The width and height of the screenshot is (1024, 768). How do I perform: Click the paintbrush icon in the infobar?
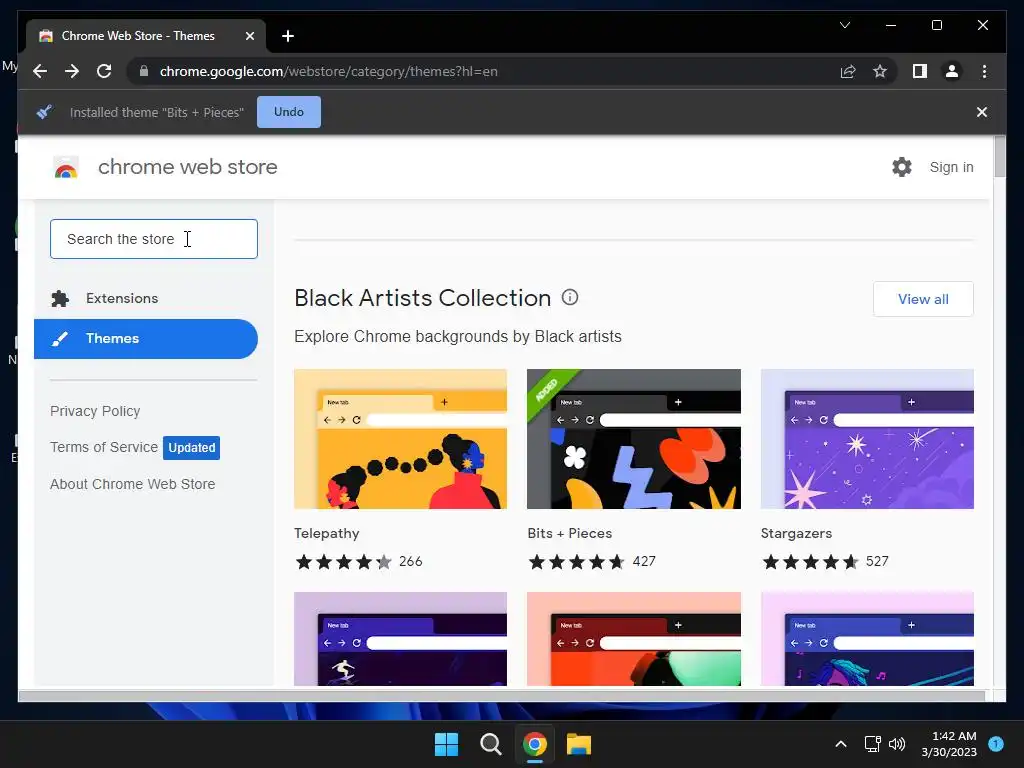click(x=44, y=112)
